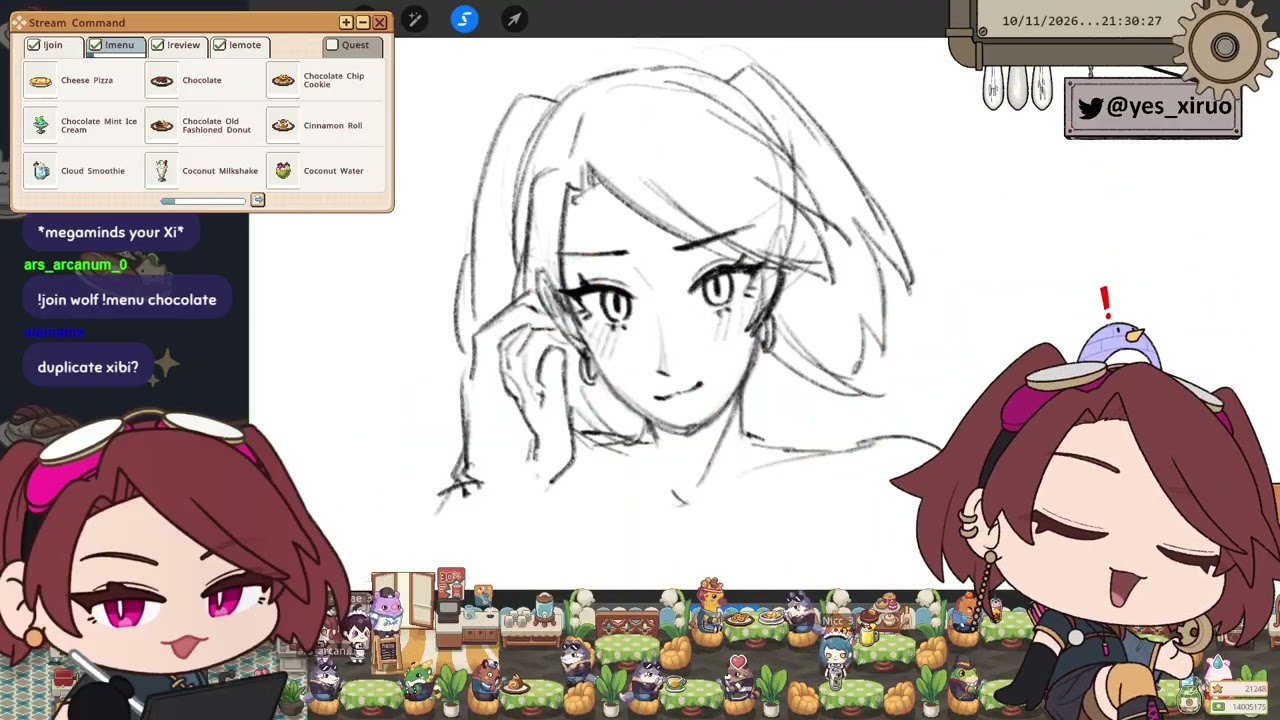Screen dimensions: 1280x720
Task: Select the arrow pointer tool
Action: pyautogui.click(x=514, y=19)
